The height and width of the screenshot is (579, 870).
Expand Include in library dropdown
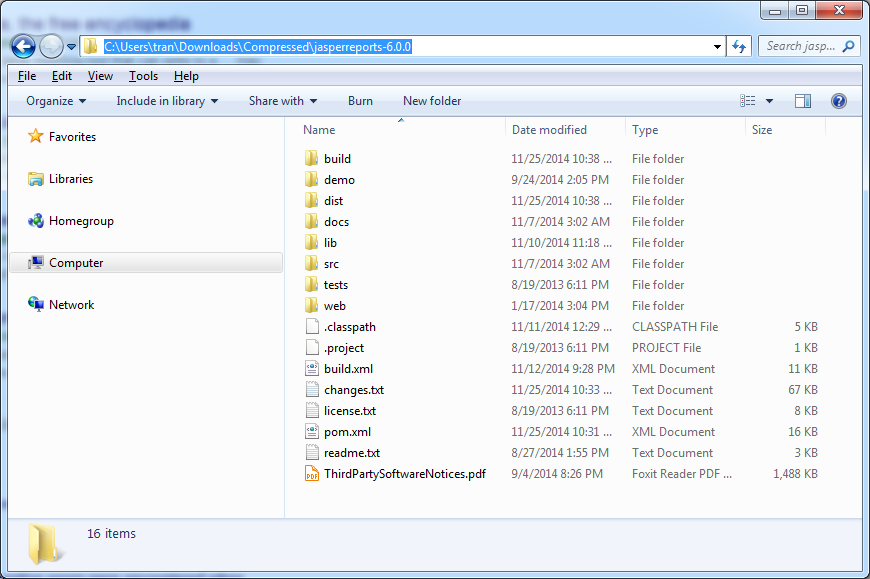[167, 101]
